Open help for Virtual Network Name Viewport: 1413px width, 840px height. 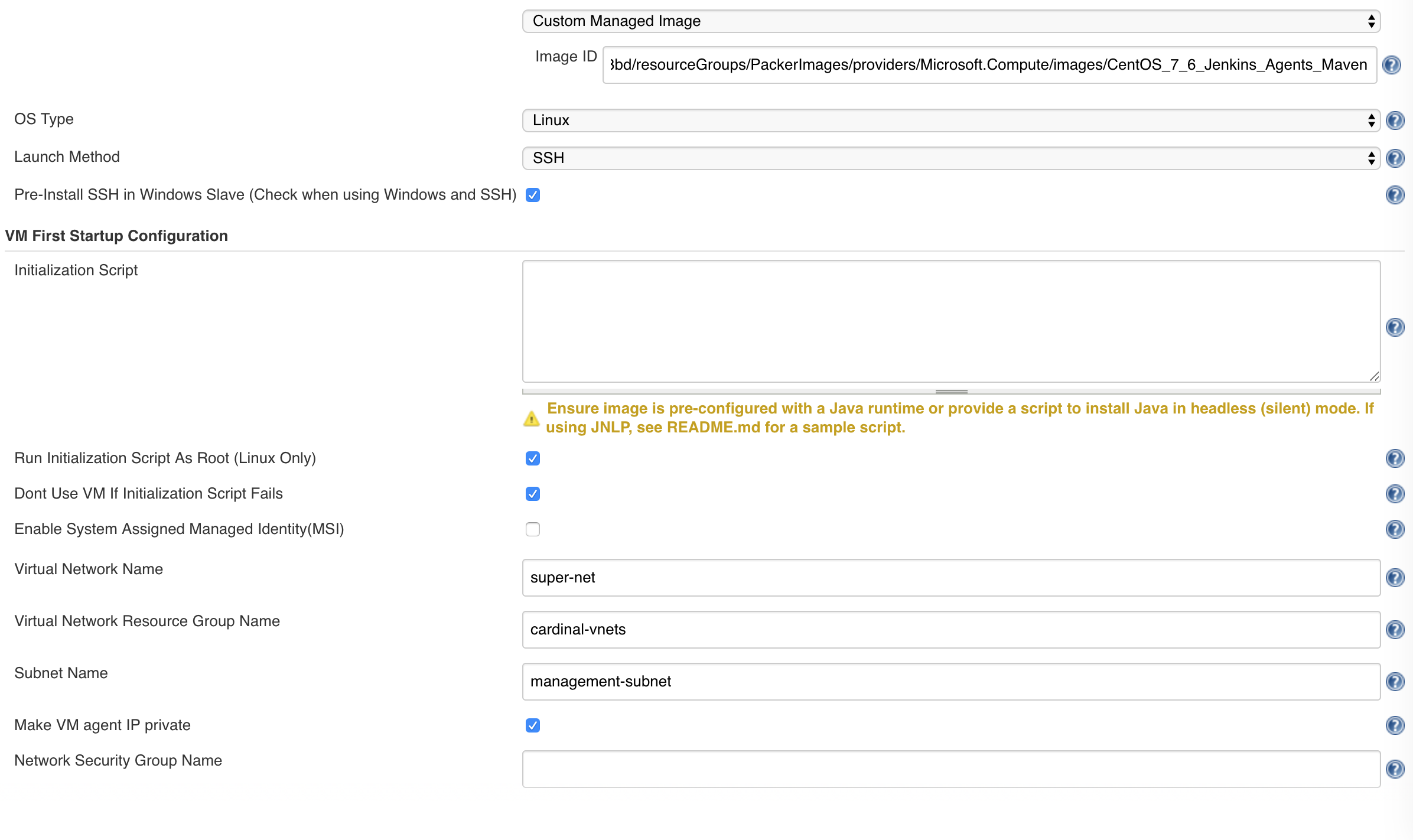[1395, 578]
